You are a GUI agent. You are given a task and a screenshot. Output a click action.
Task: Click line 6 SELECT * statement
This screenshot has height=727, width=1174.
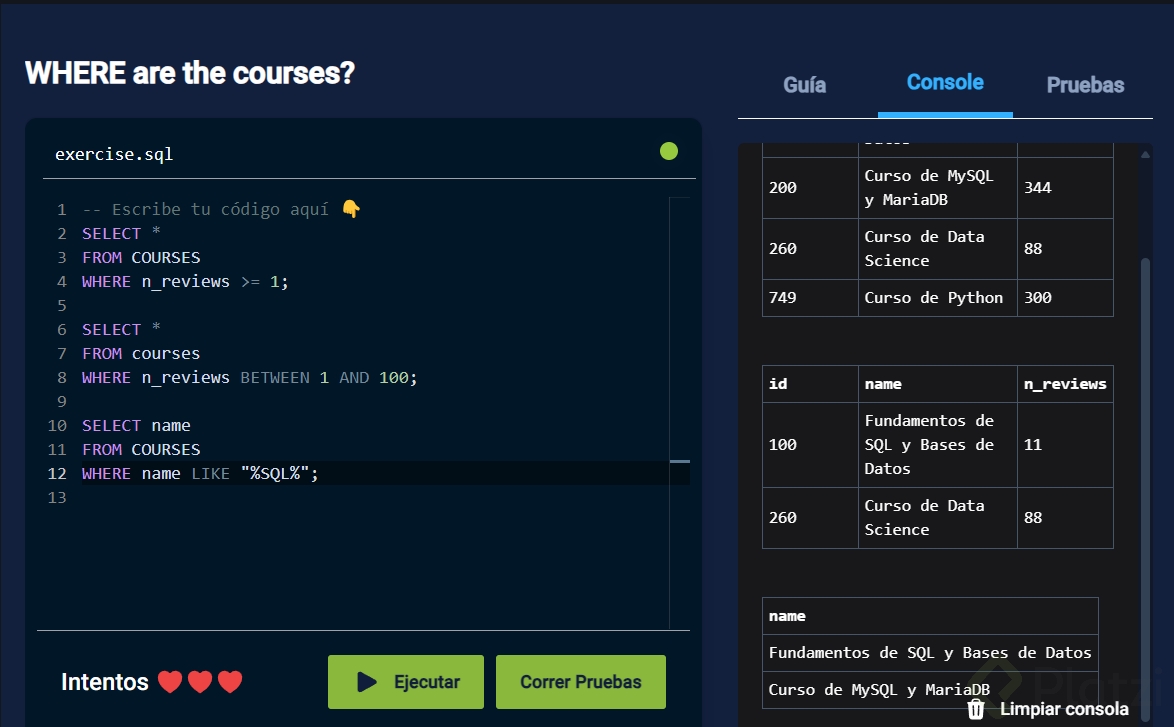pyautogui.click(x=121, y=329)
